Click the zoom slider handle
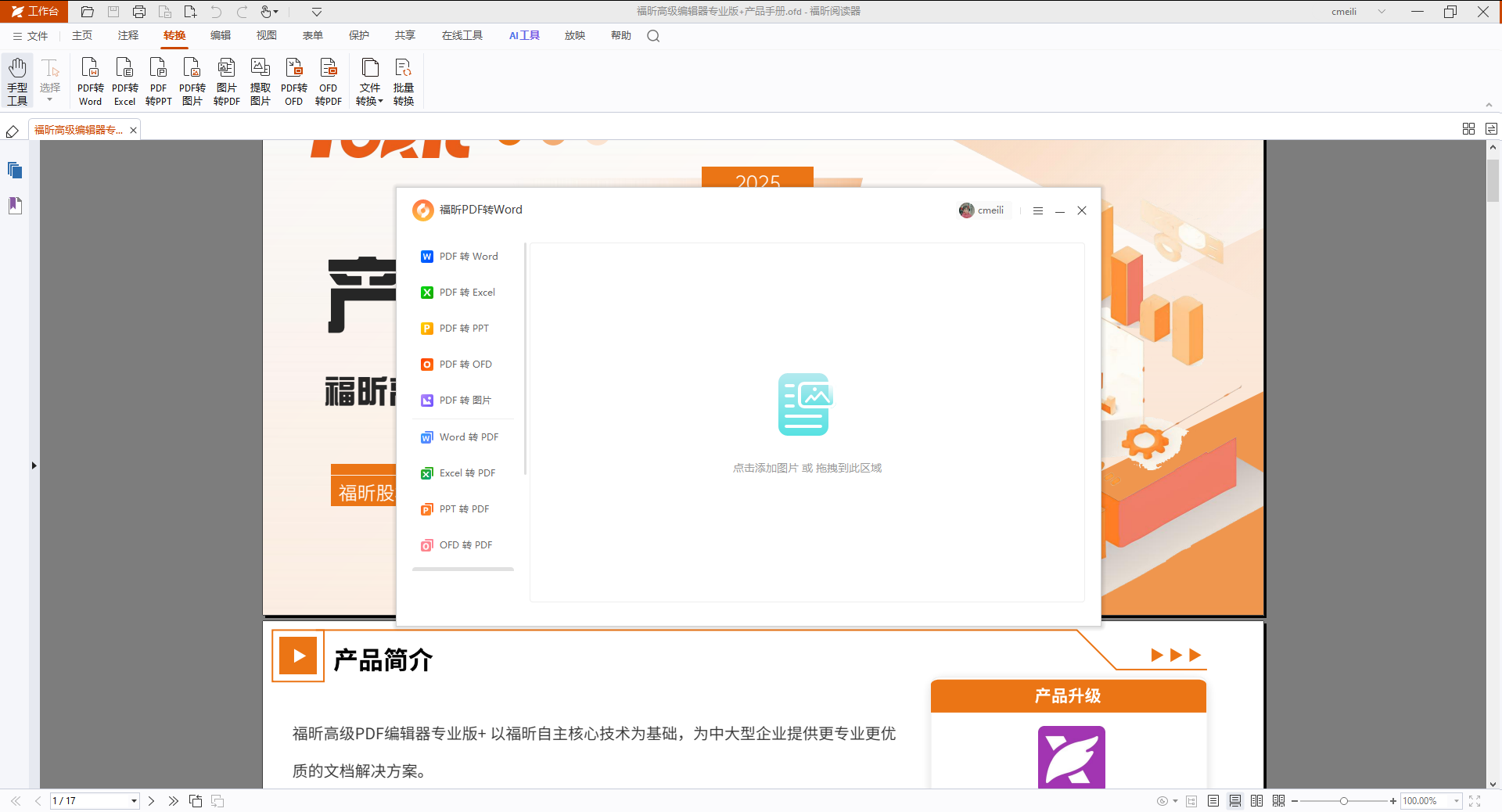 pyautogui.click(x=1344, y=801)
